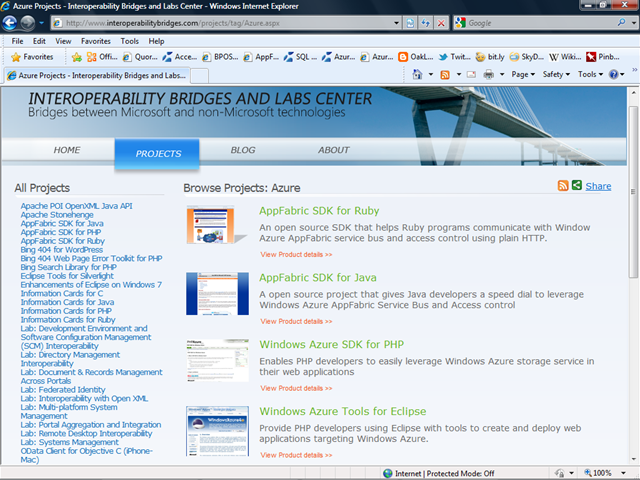Open the Tools dropdown in command bar
The width and height of the screenshot is (640, 480).
(x=590, y=74)
